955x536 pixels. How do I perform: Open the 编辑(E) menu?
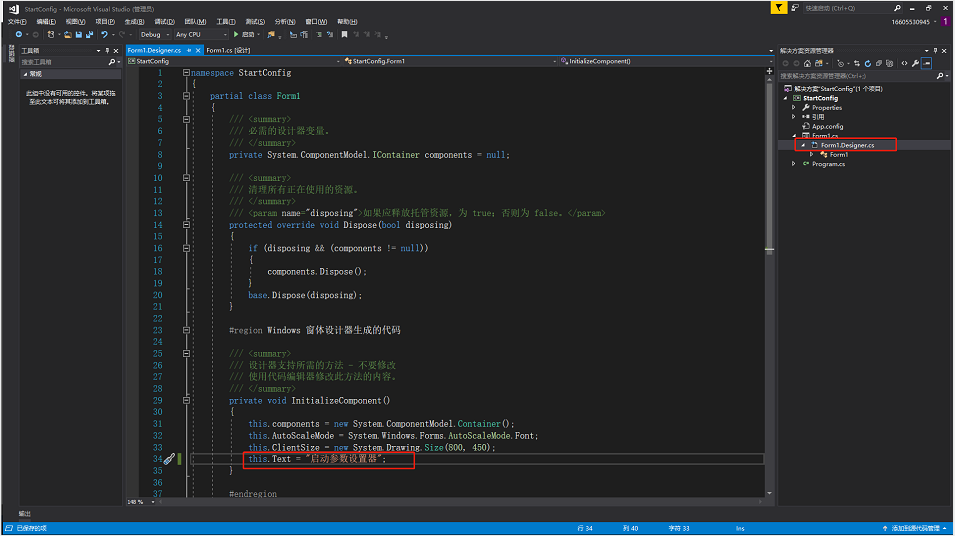coord(46,21)
